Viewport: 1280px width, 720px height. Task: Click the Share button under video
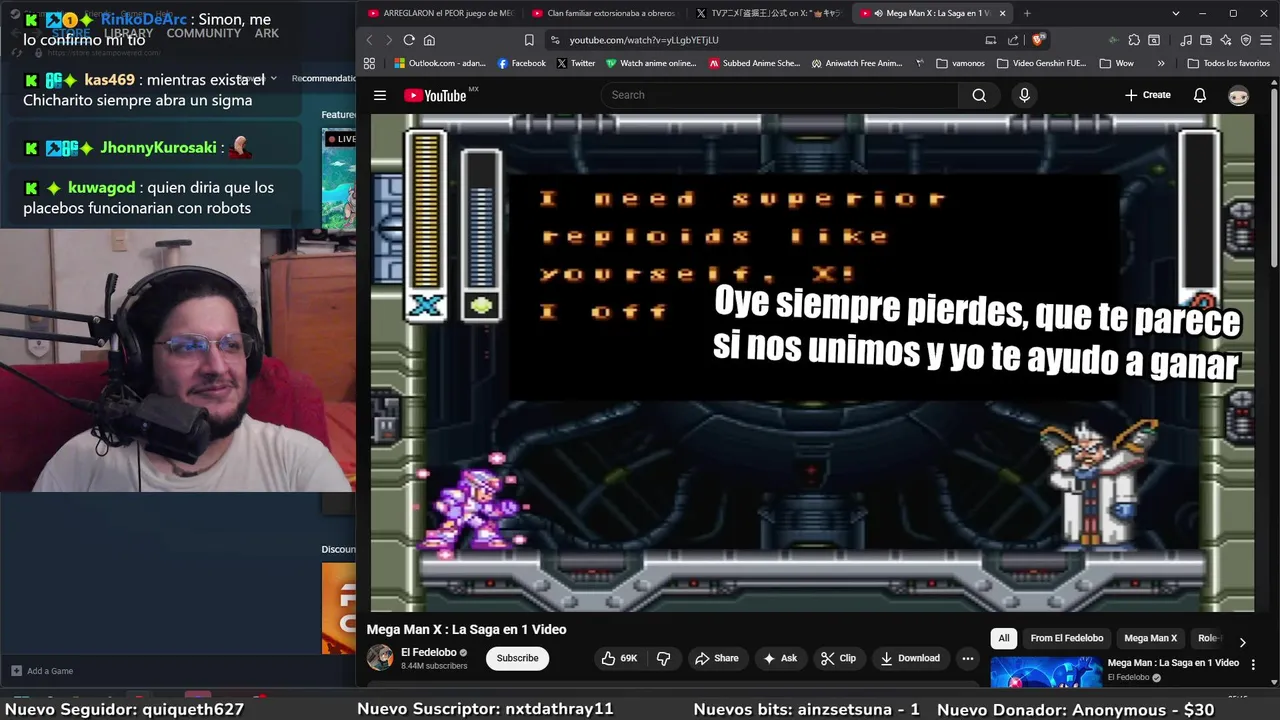tap(717, 658)
